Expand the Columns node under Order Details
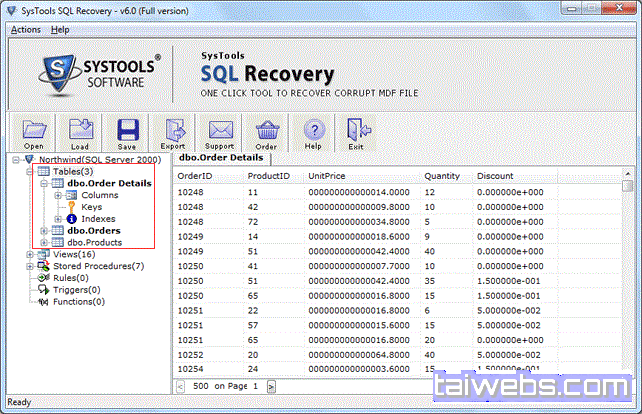 [58, 195]
